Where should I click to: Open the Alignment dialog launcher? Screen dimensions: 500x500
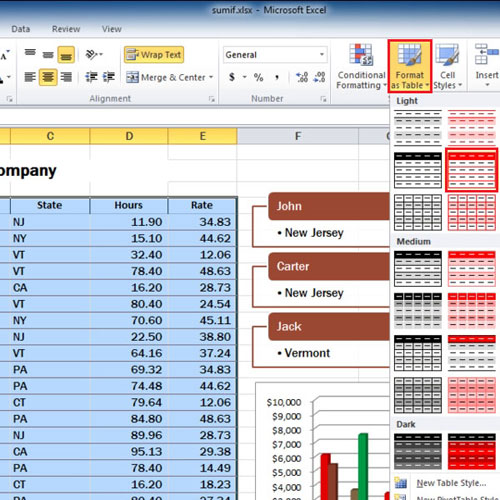point(211,99)
